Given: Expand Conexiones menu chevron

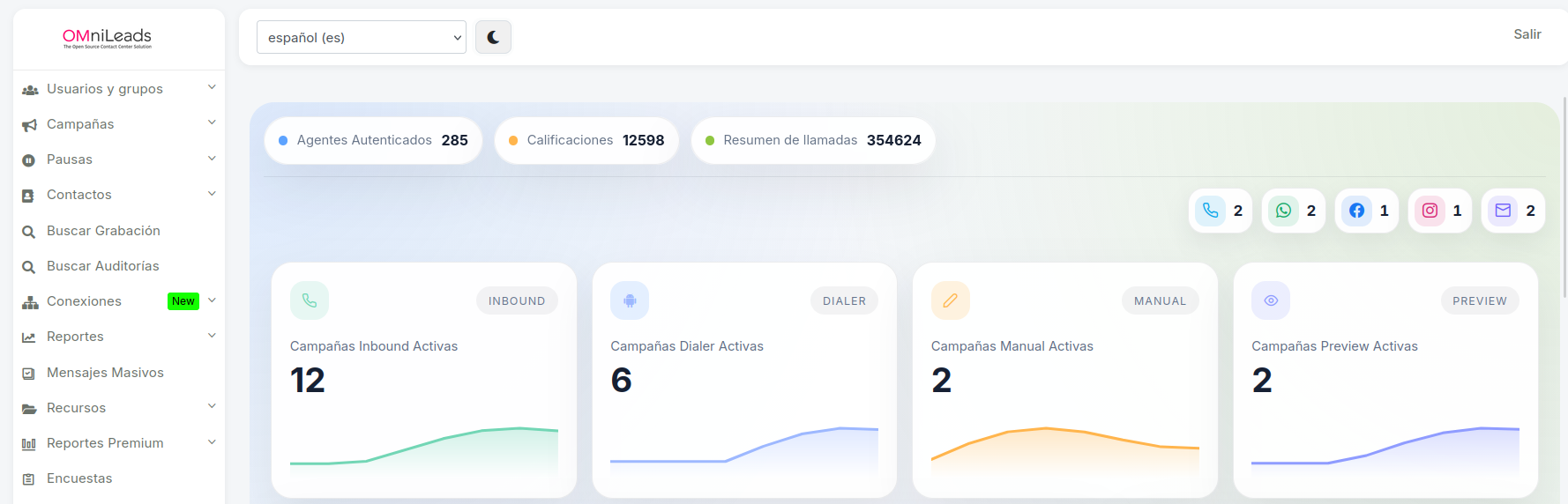Looking at the screenshot, I should click(x=212, y=300).
